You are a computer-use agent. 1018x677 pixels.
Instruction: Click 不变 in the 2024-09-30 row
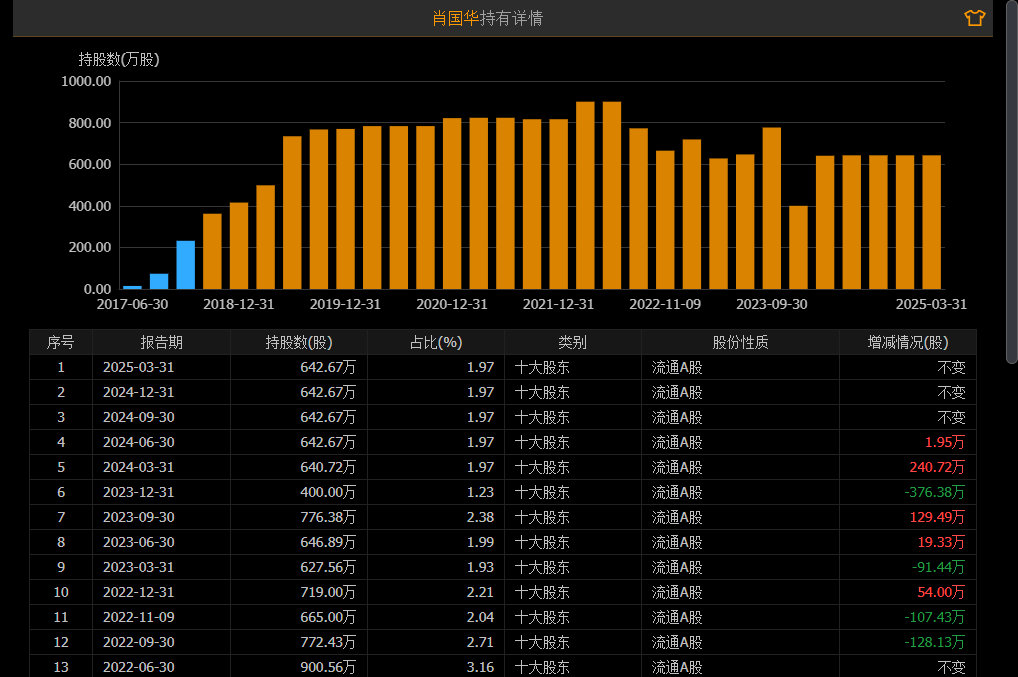pos(951,417)
